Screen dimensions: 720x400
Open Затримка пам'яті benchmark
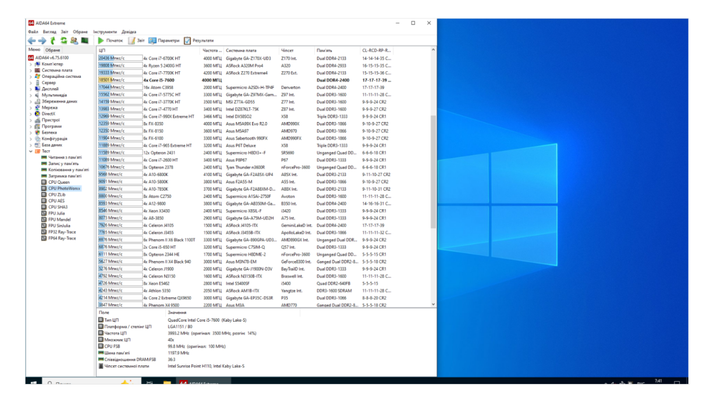coord(62,176)
